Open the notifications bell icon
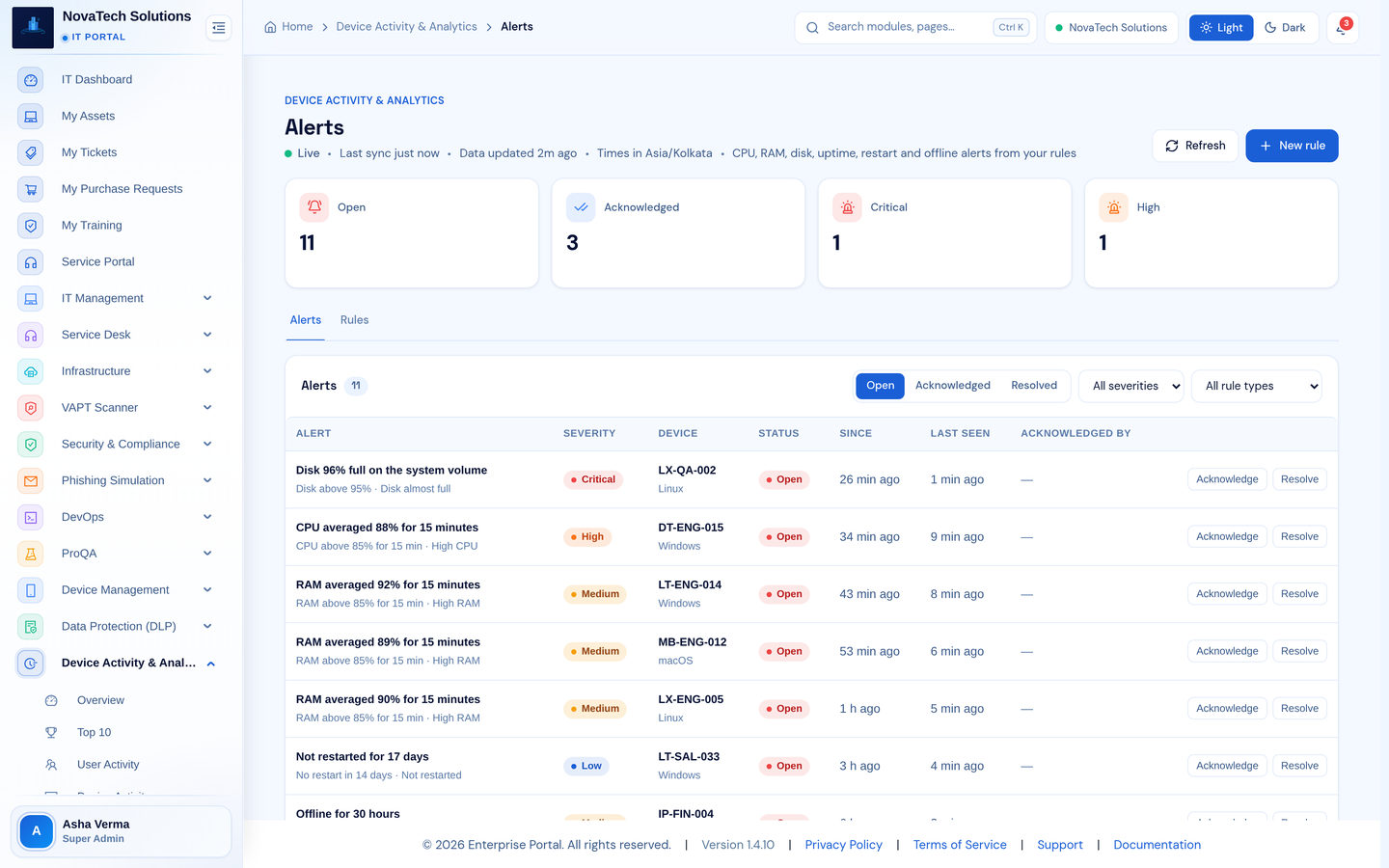 coord(1342,28)
